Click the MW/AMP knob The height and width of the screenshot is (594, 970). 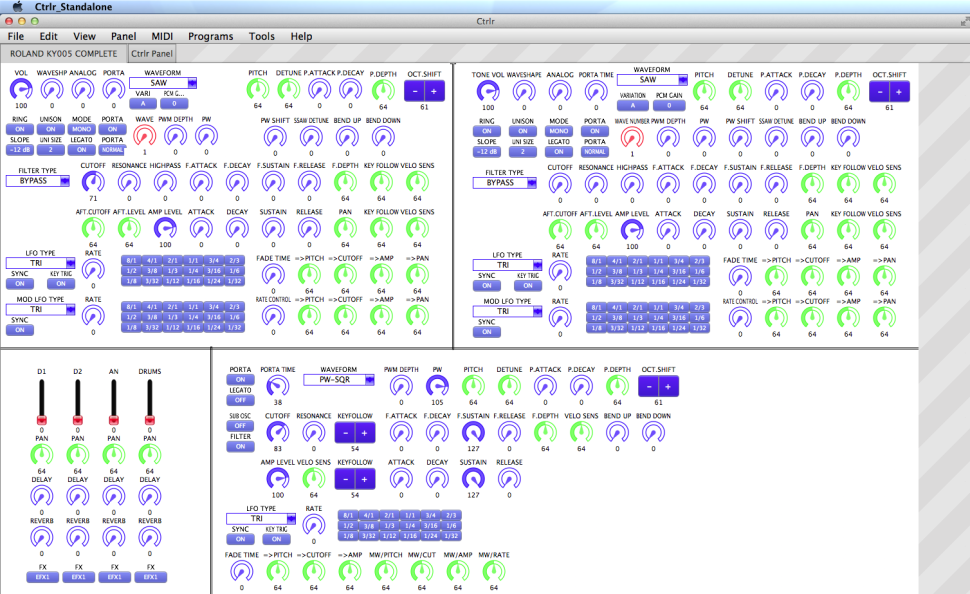click(x=458, y=571)
